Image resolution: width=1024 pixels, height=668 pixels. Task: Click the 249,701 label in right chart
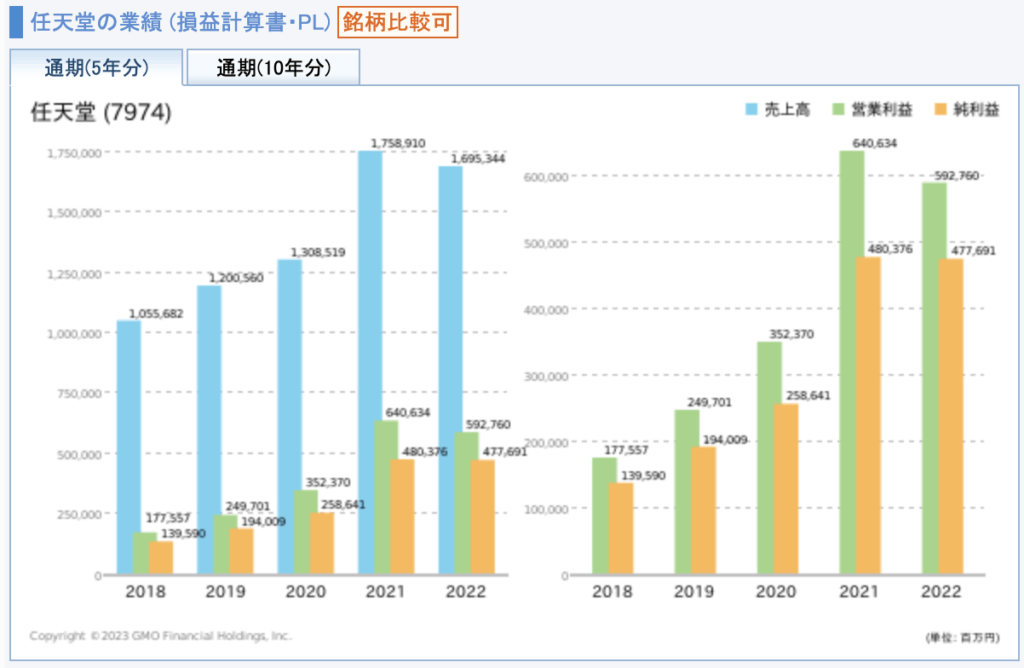[709, 402]
